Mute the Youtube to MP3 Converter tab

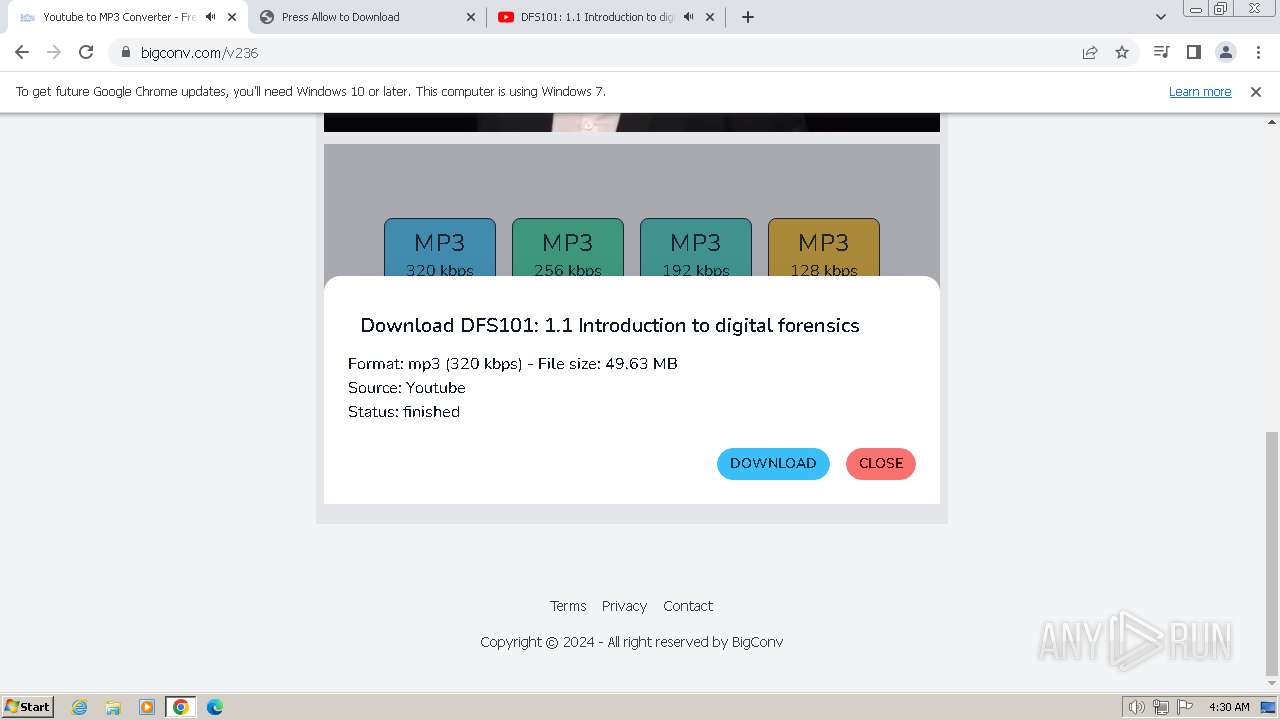pos(210,17)
